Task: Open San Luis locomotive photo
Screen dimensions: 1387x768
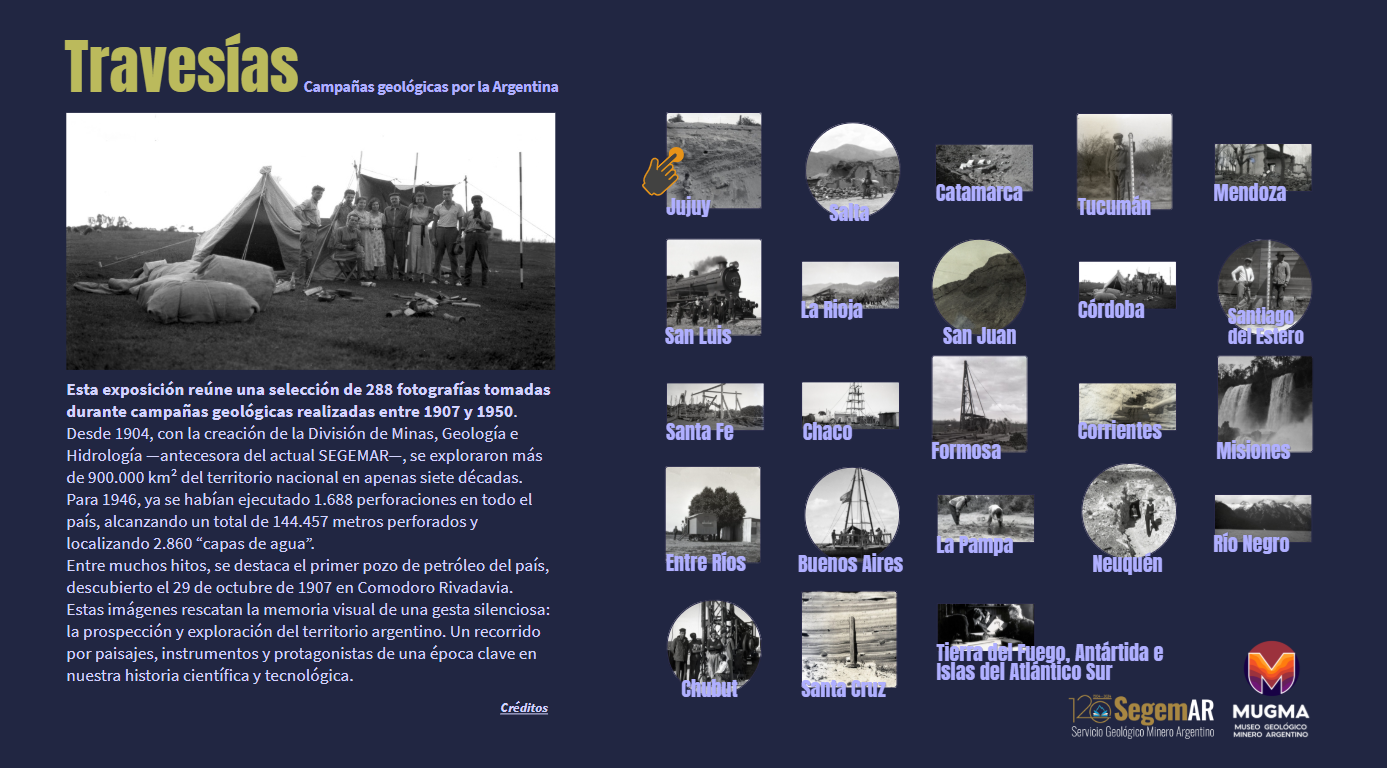Action: point(713,286)
